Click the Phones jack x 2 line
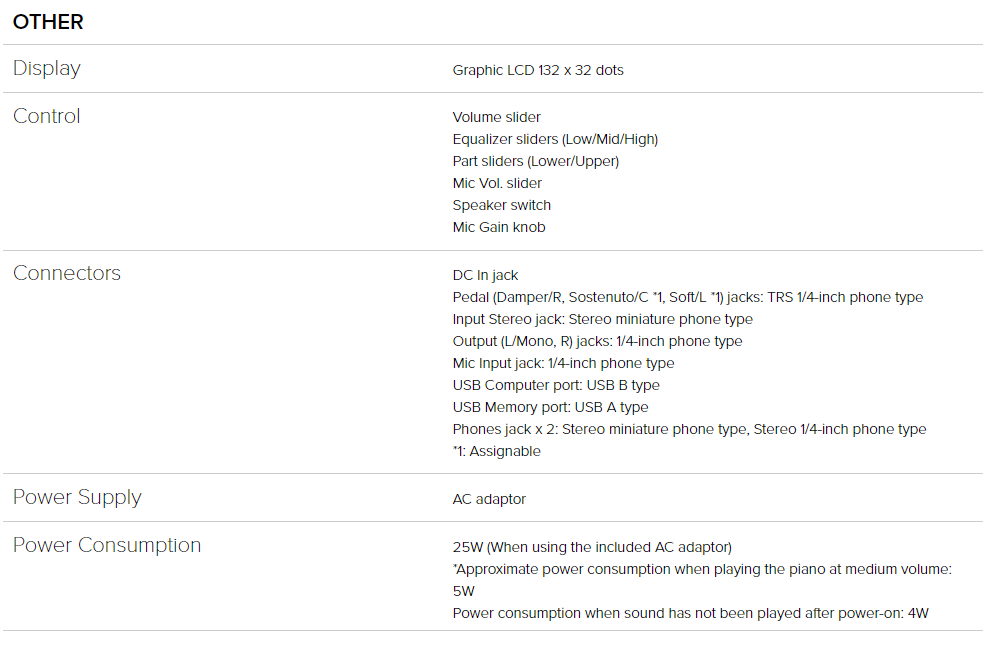The height and width of the screenshot is (658, 985). [689, 429]
